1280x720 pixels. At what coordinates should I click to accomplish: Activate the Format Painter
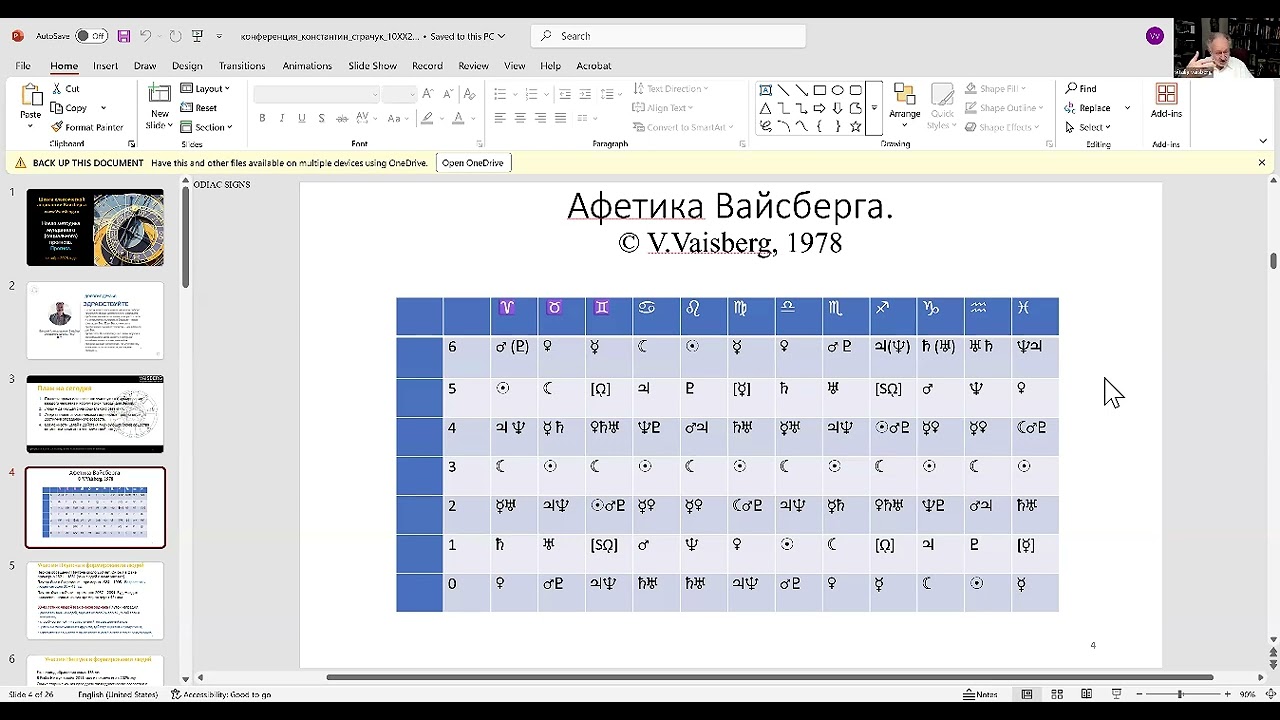pos(87,127)
